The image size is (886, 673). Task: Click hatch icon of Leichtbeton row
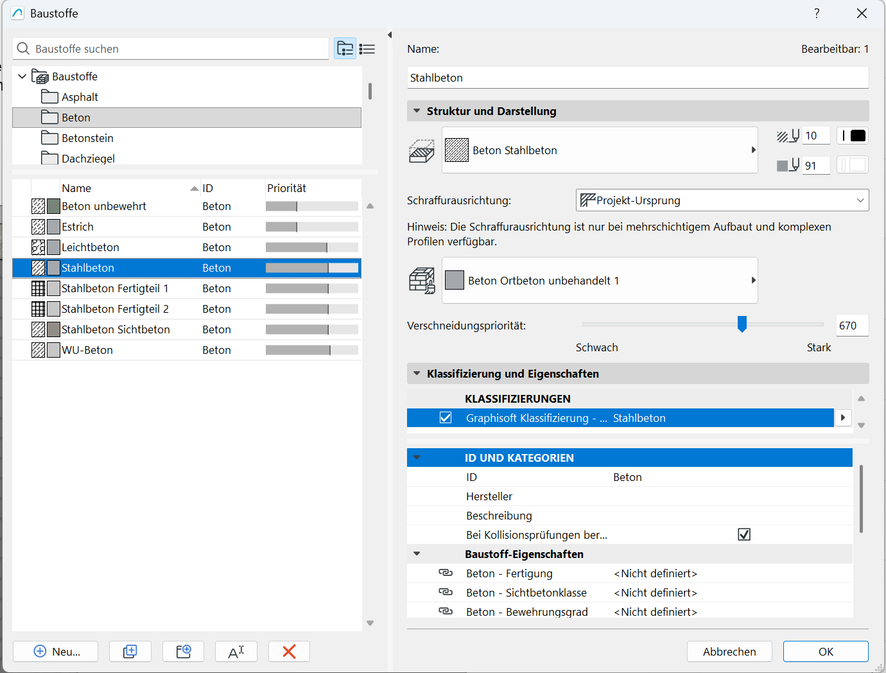pyautogui.click(x=38, y=247)
